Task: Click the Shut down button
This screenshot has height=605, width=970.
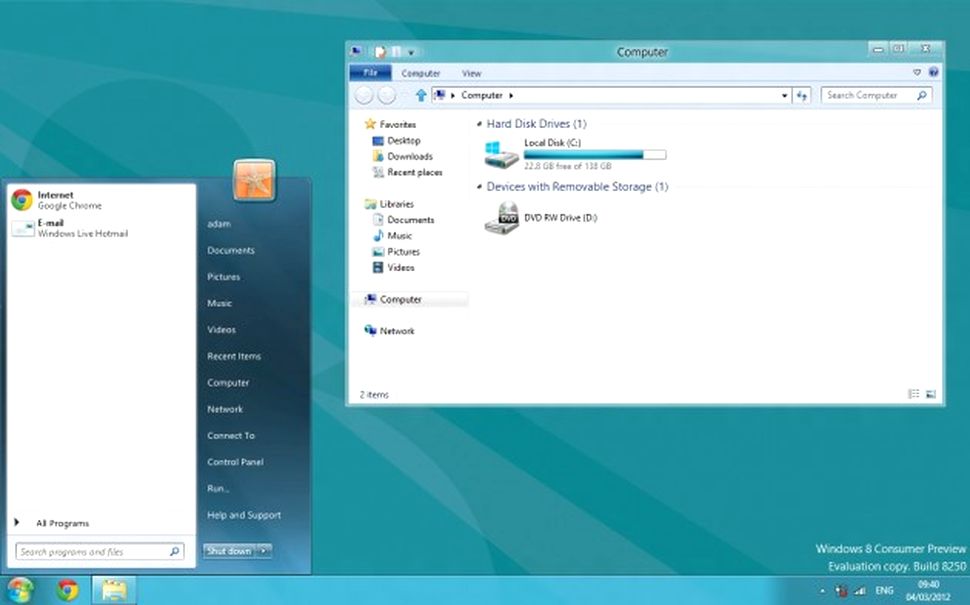Action: [x=229, y=551]
